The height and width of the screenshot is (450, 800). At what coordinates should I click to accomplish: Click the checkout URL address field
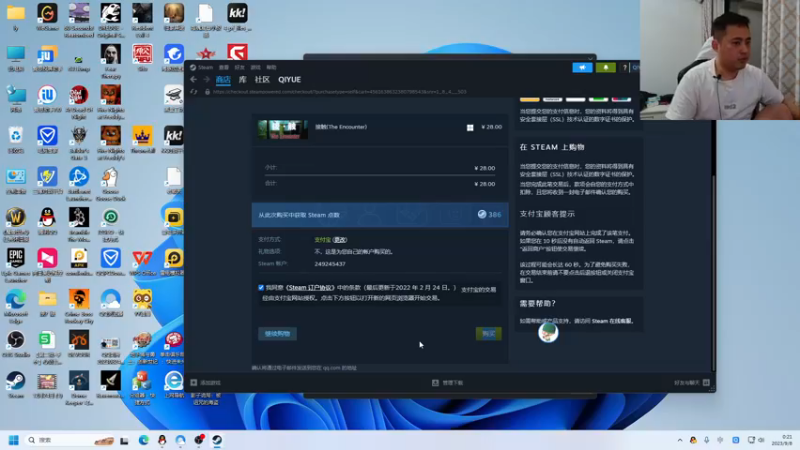coord(339,92)
